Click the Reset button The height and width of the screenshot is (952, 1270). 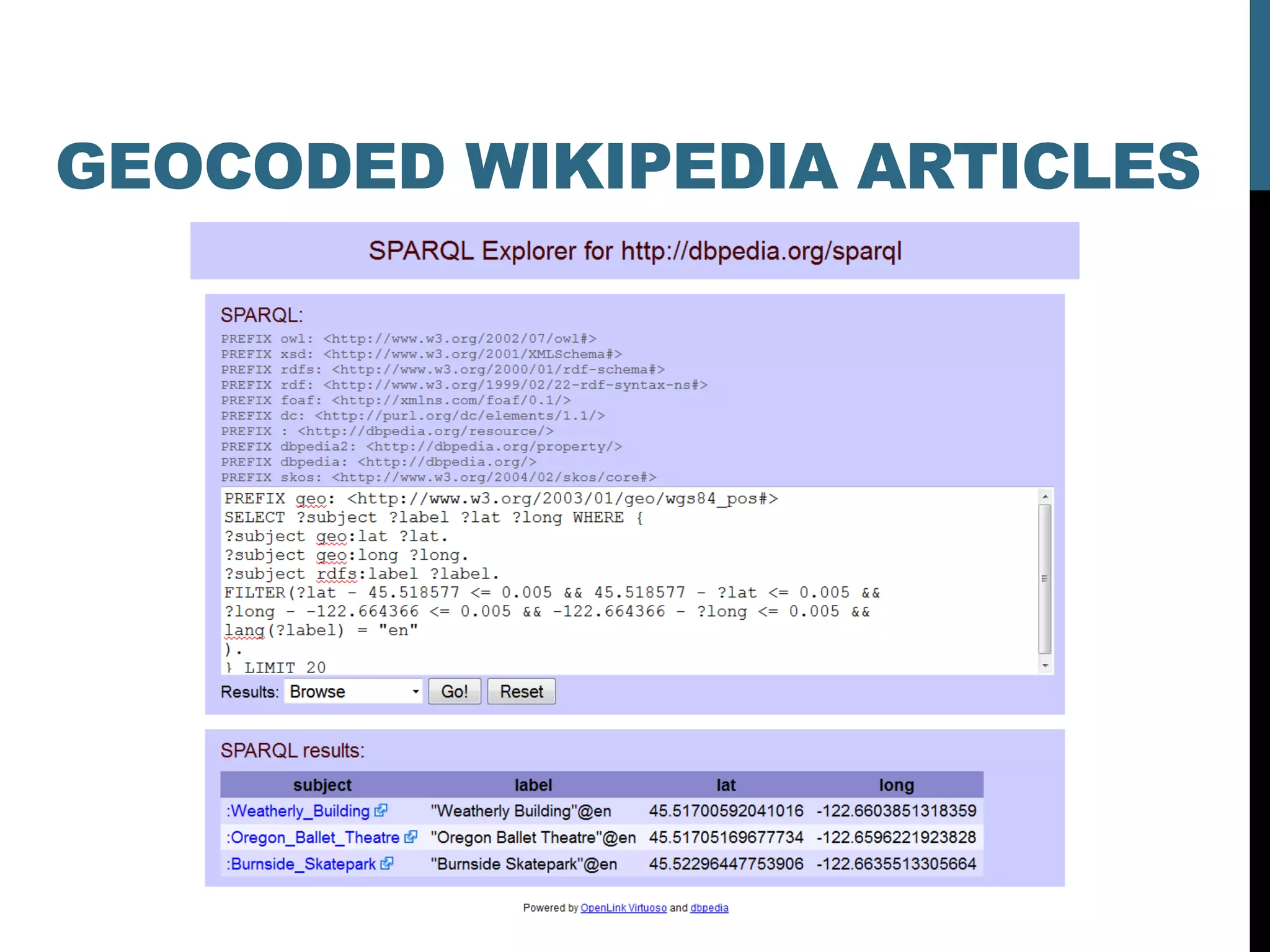coord(522,691)
